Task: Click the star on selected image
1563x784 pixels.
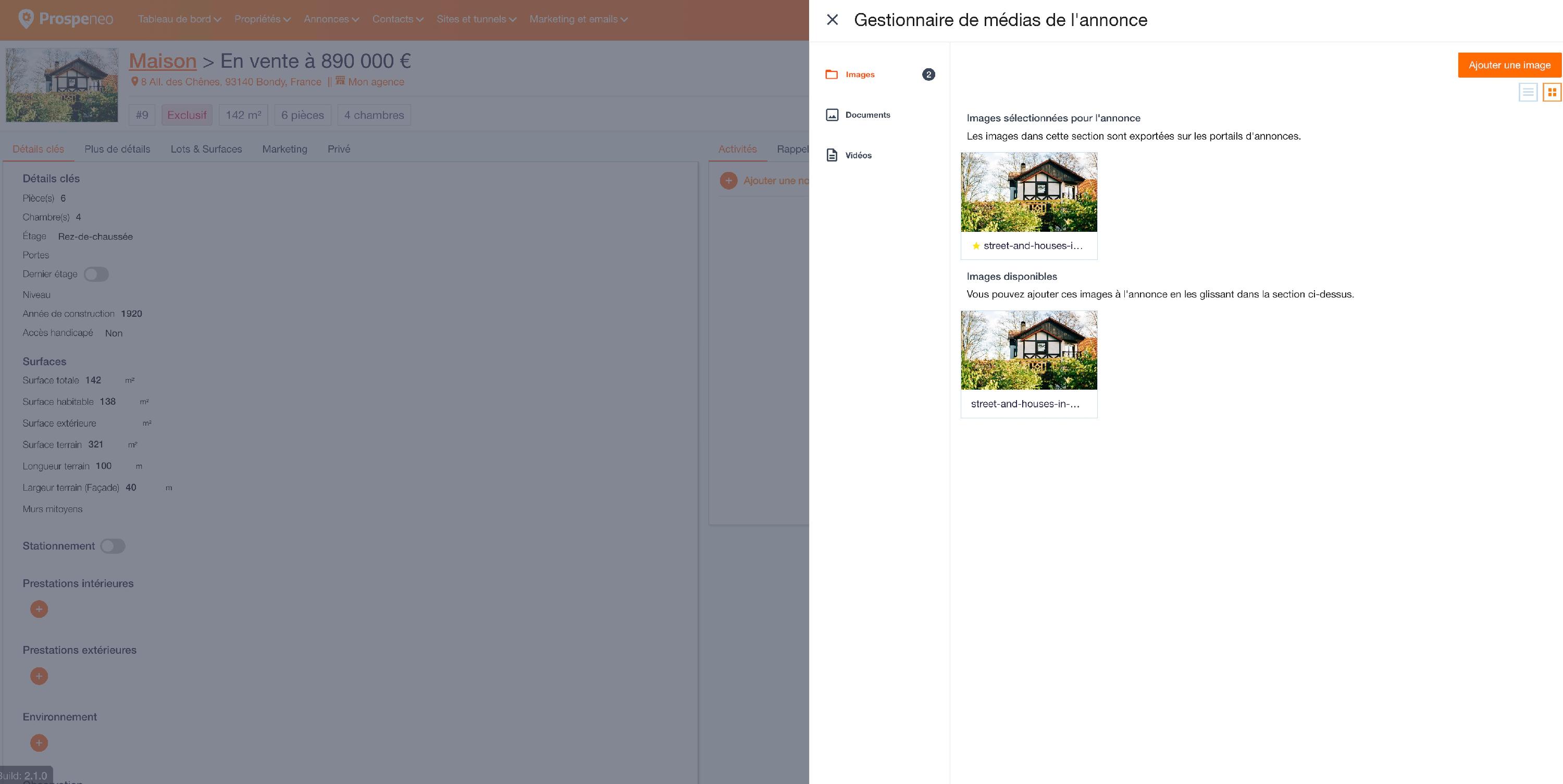Action: [x=976, y=246]
